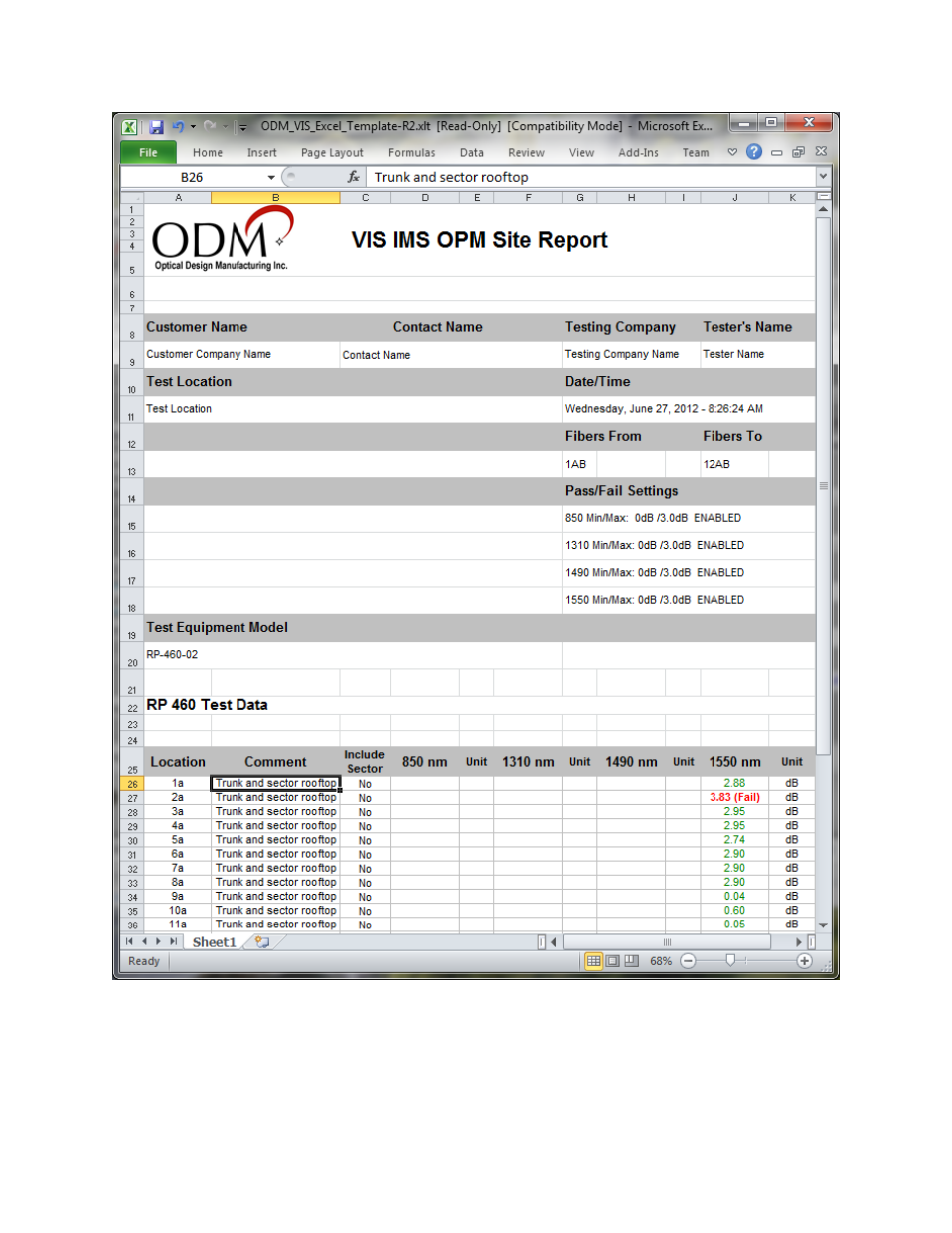
Task: Click the Select All corner of the grid
Action: [x=132, y=198]
